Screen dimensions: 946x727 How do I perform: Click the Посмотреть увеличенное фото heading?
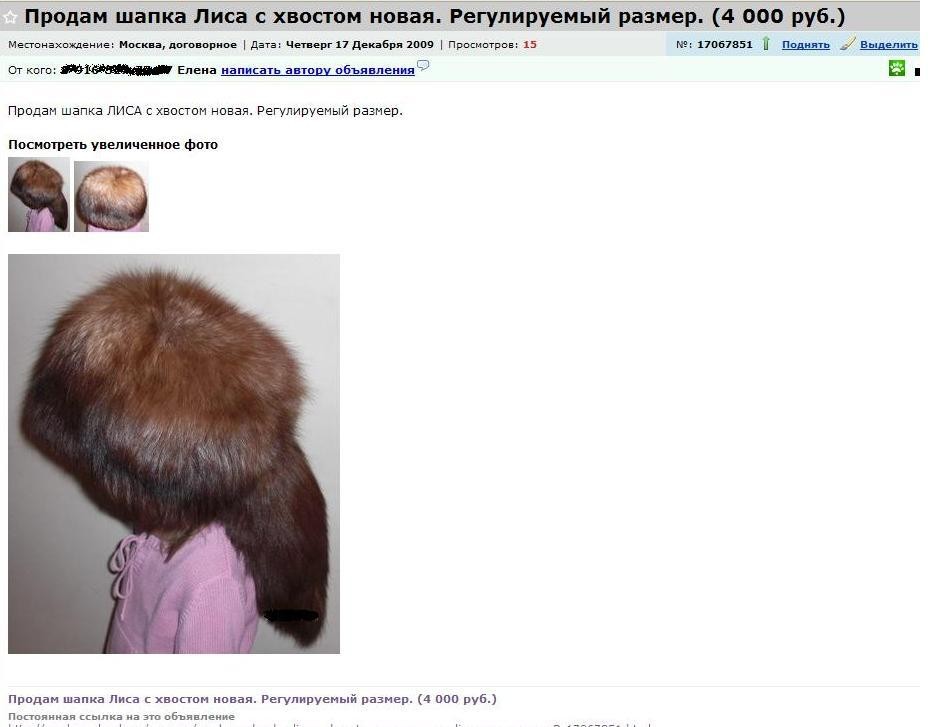(113, 145)
